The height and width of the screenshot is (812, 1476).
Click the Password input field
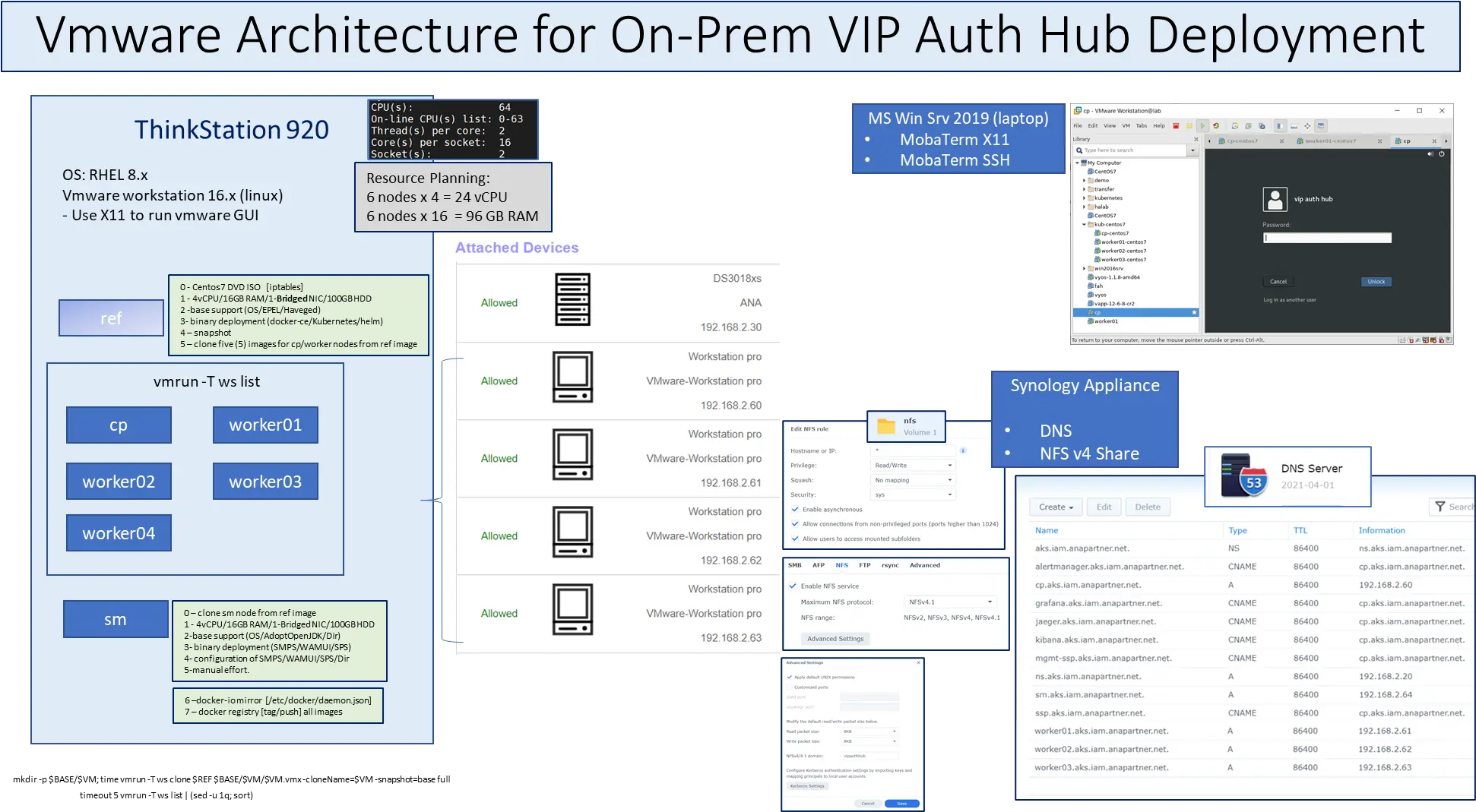pos(1327,238)
